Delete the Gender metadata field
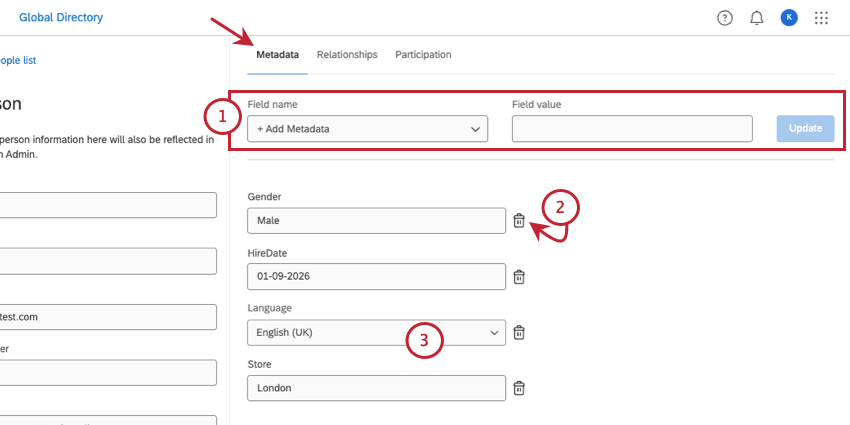The height and width of the screenshot is (425, 850). coord(519,220)
